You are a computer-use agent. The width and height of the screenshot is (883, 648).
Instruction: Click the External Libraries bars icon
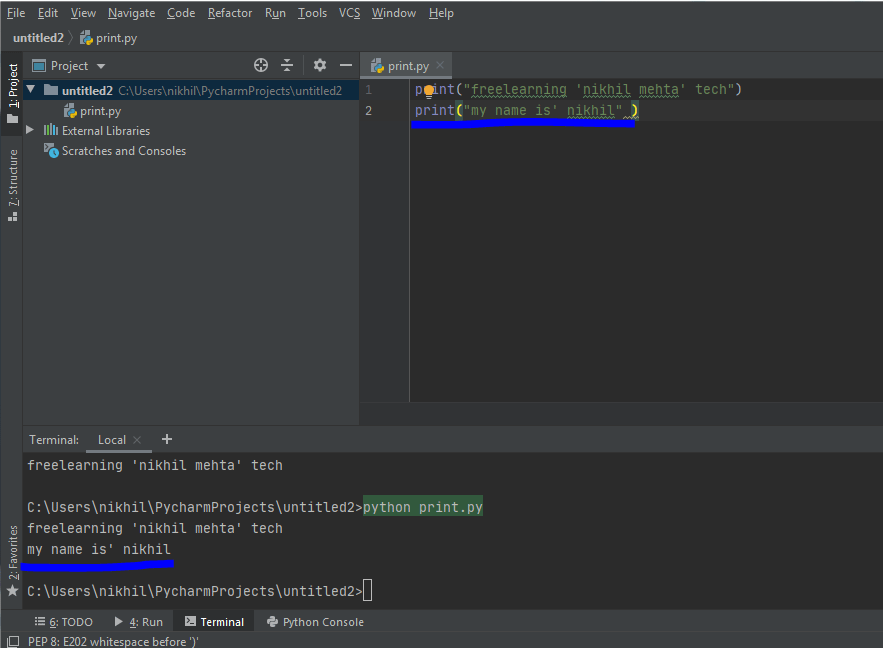pyautogui.click(x=51, y=130)
